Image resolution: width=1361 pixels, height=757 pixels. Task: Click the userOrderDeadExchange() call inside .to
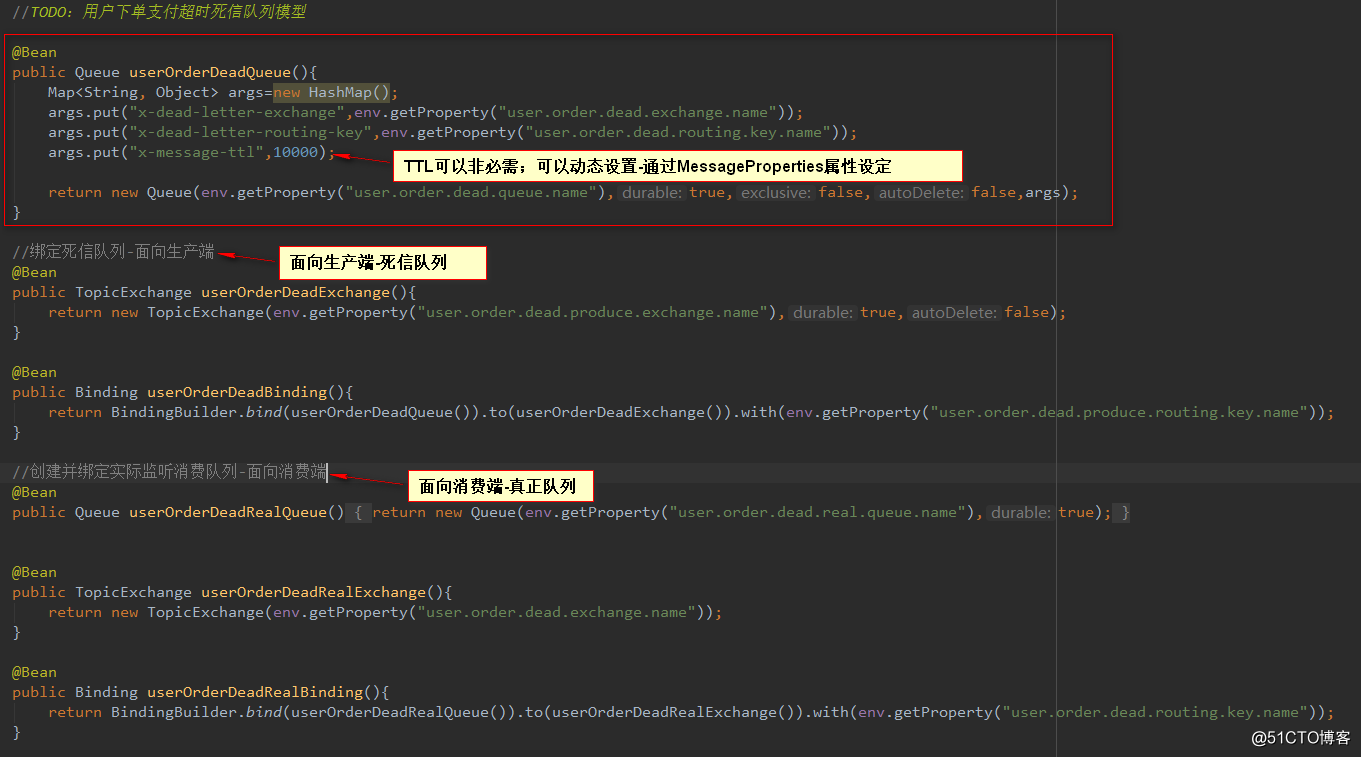[615, 412]
